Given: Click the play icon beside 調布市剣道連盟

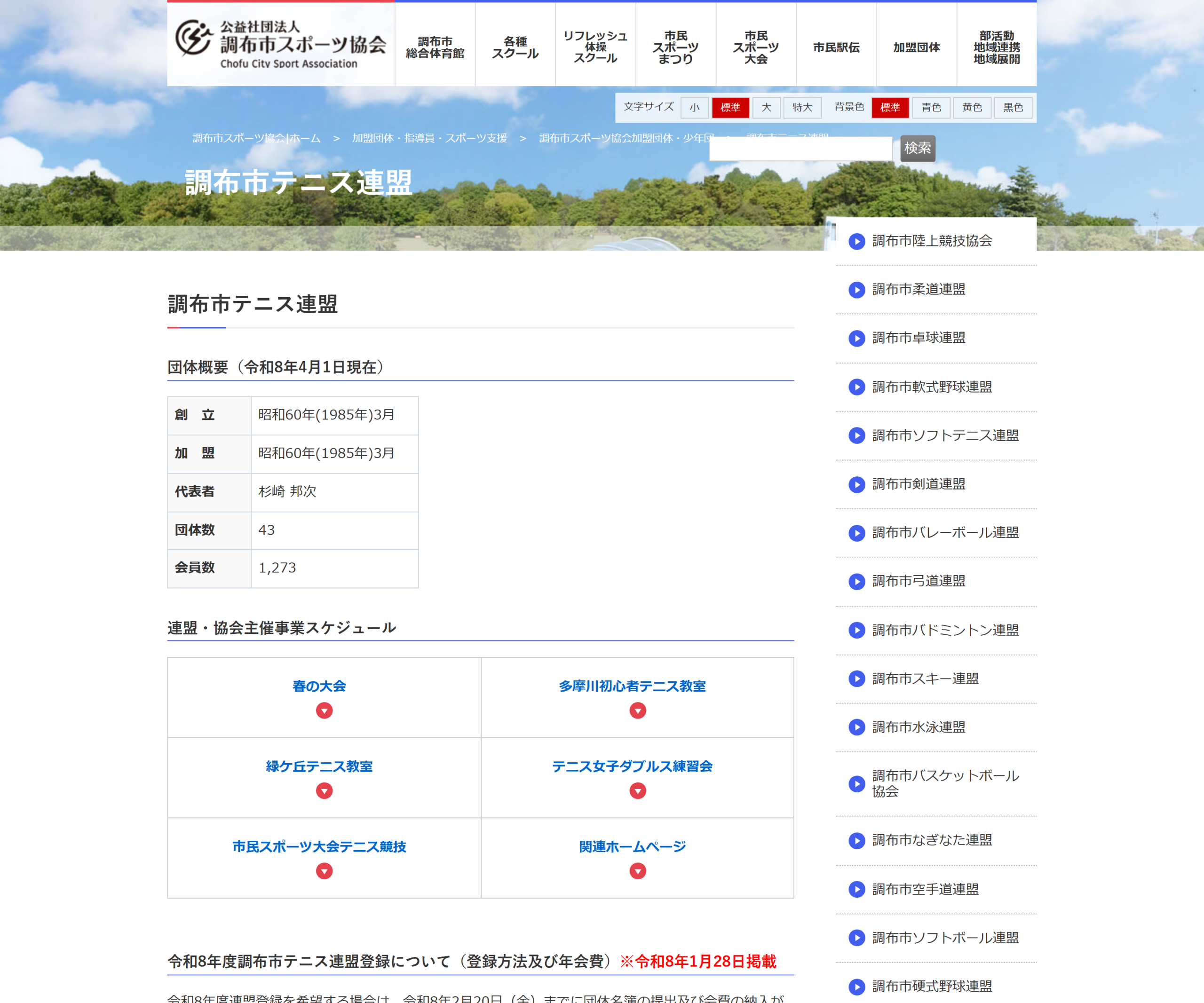Looking at the screenshot, I should (x=856, y=485).
